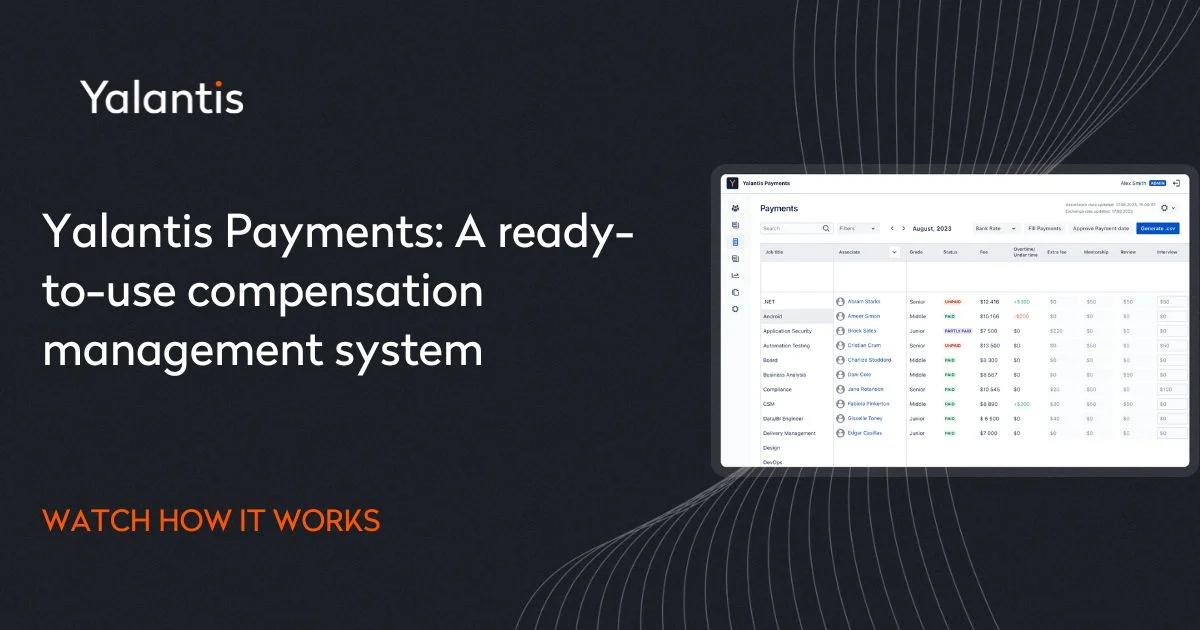Open Jane Robinson's associate profile link
This screenshot has height=630, width=1200.
(865, 389)
